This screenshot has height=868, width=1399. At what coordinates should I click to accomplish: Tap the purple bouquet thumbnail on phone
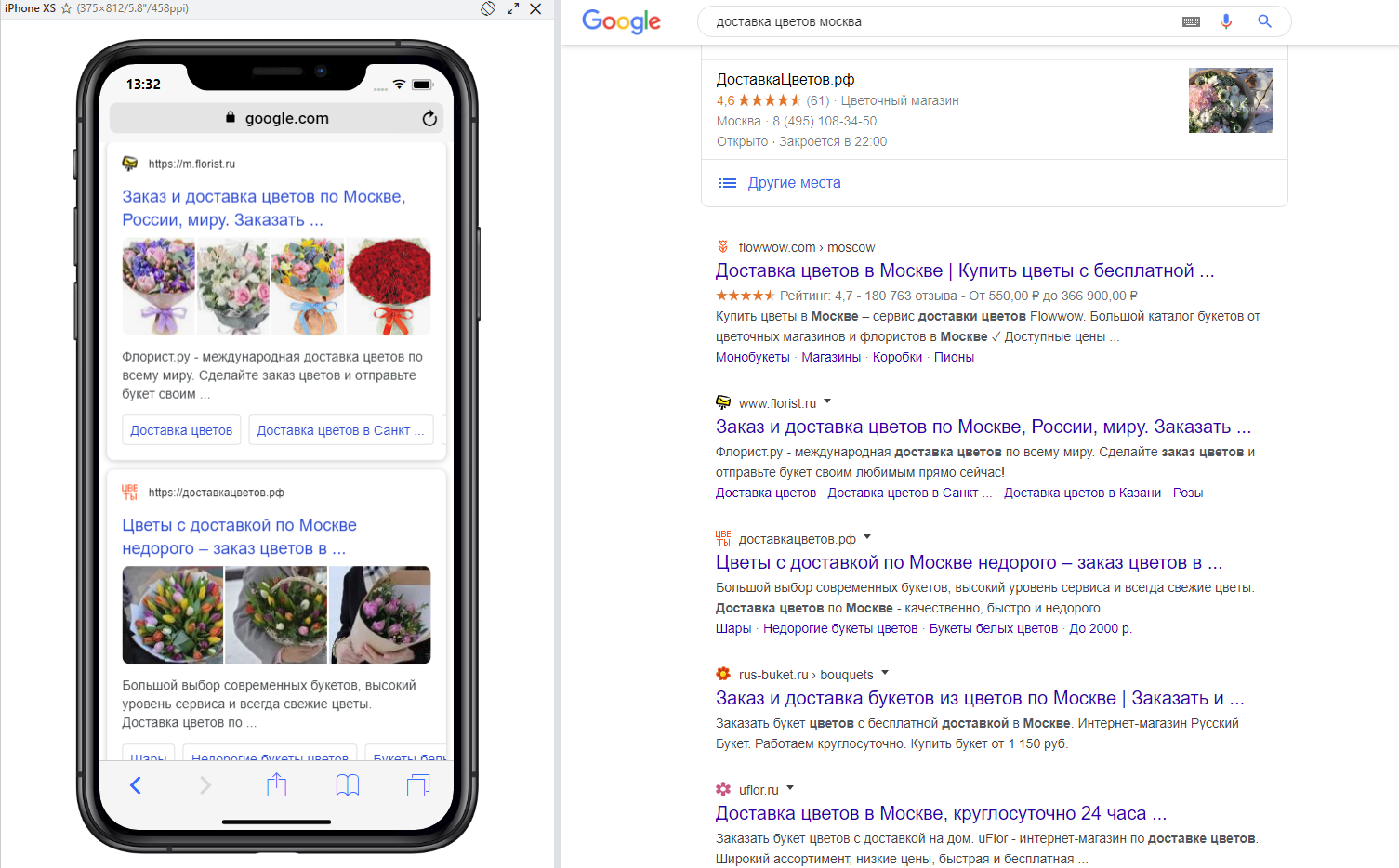coord(159,286)
